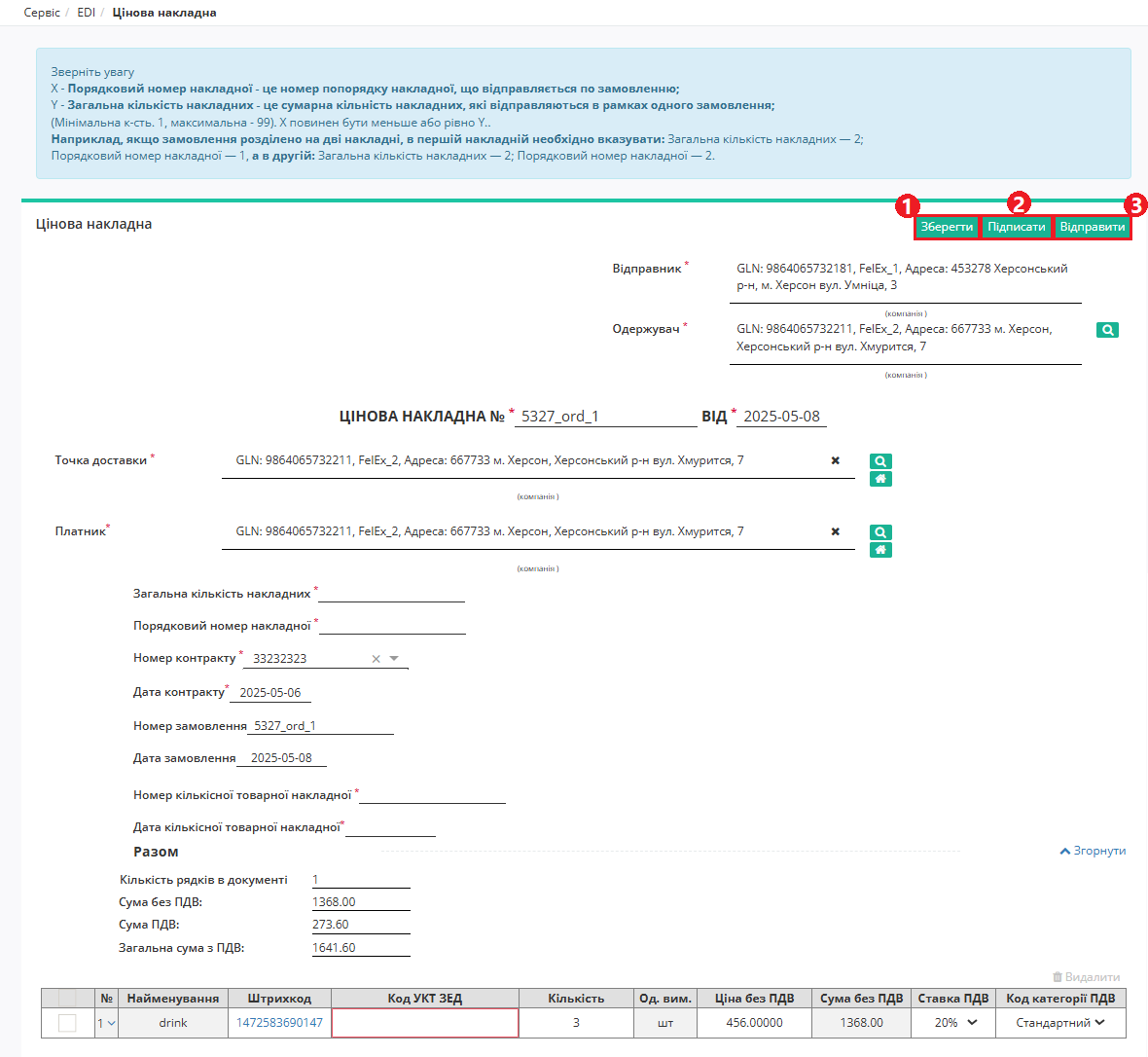
Task: Click the Підписати (Sign) button
Action: point(1017,227)
